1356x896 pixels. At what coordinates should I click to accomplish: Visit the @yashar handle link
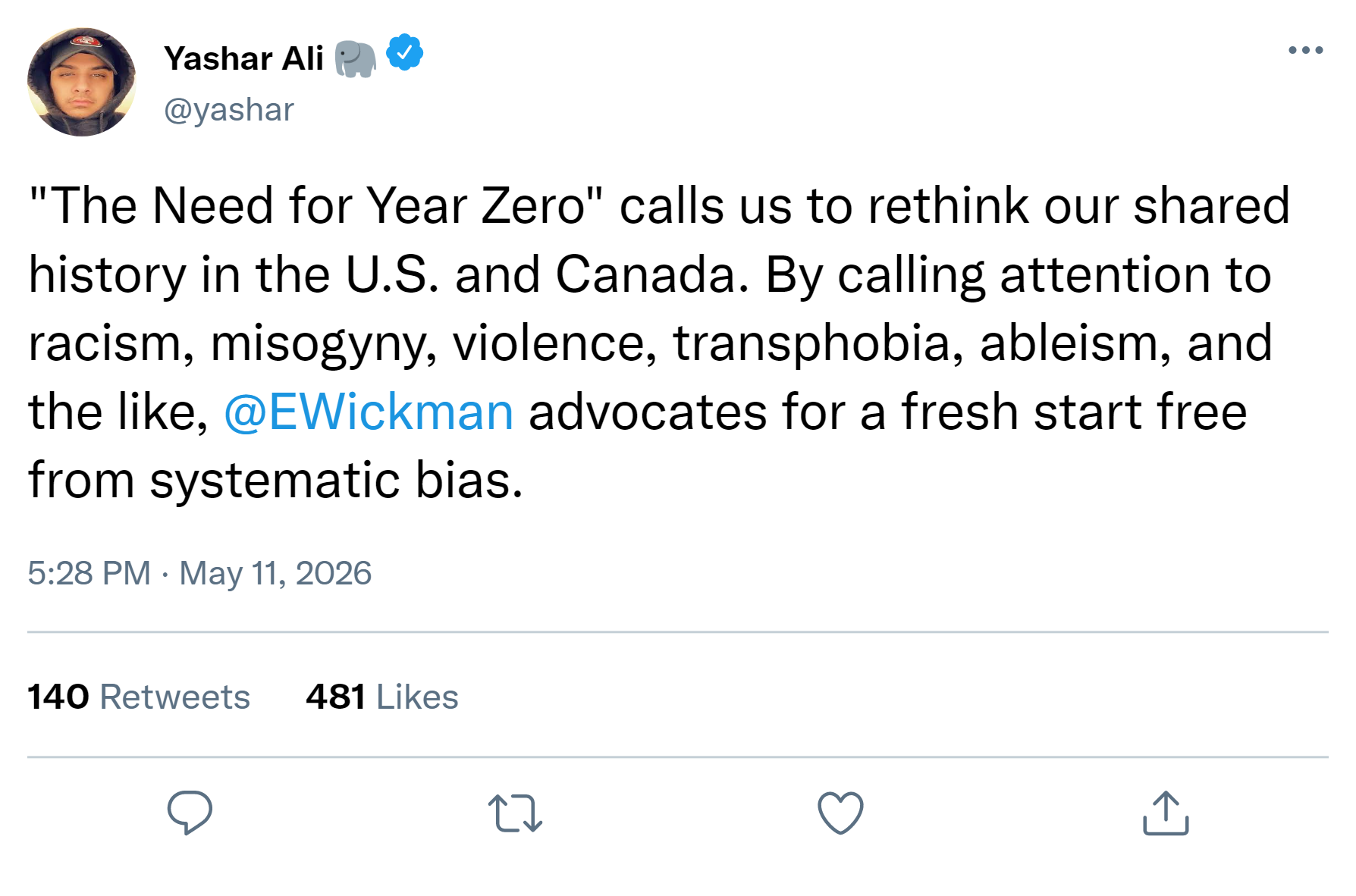229,110
